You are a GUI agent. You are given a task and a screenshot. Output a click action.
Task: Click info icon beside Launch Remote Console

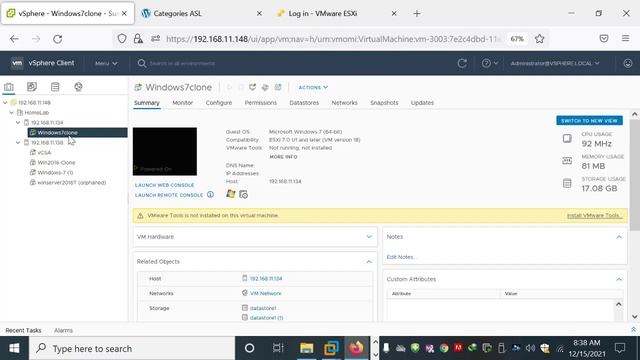click(x=210, y=195)
